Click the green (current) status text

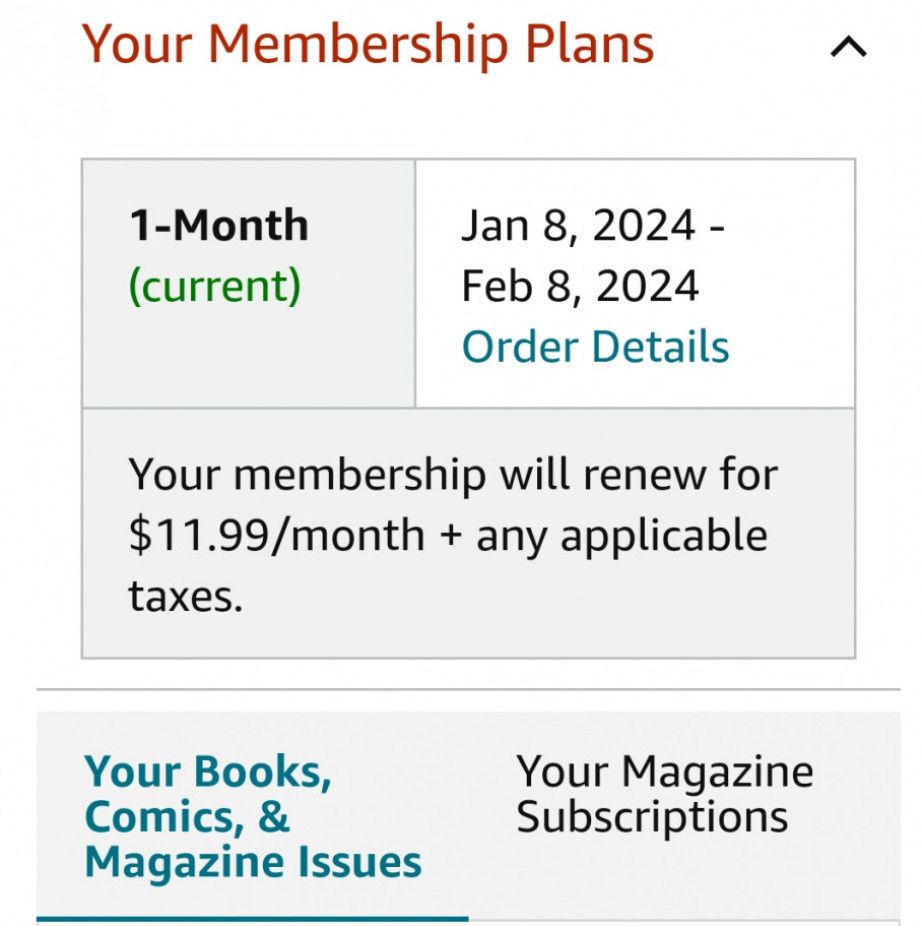214,287
